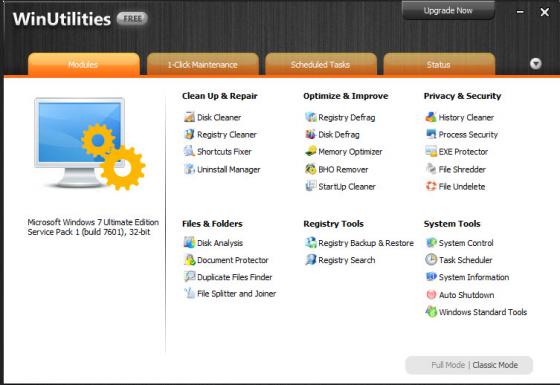Click the Task Scheduler label
This screenshot has height=385, width=560.
(x=465, y=260)
